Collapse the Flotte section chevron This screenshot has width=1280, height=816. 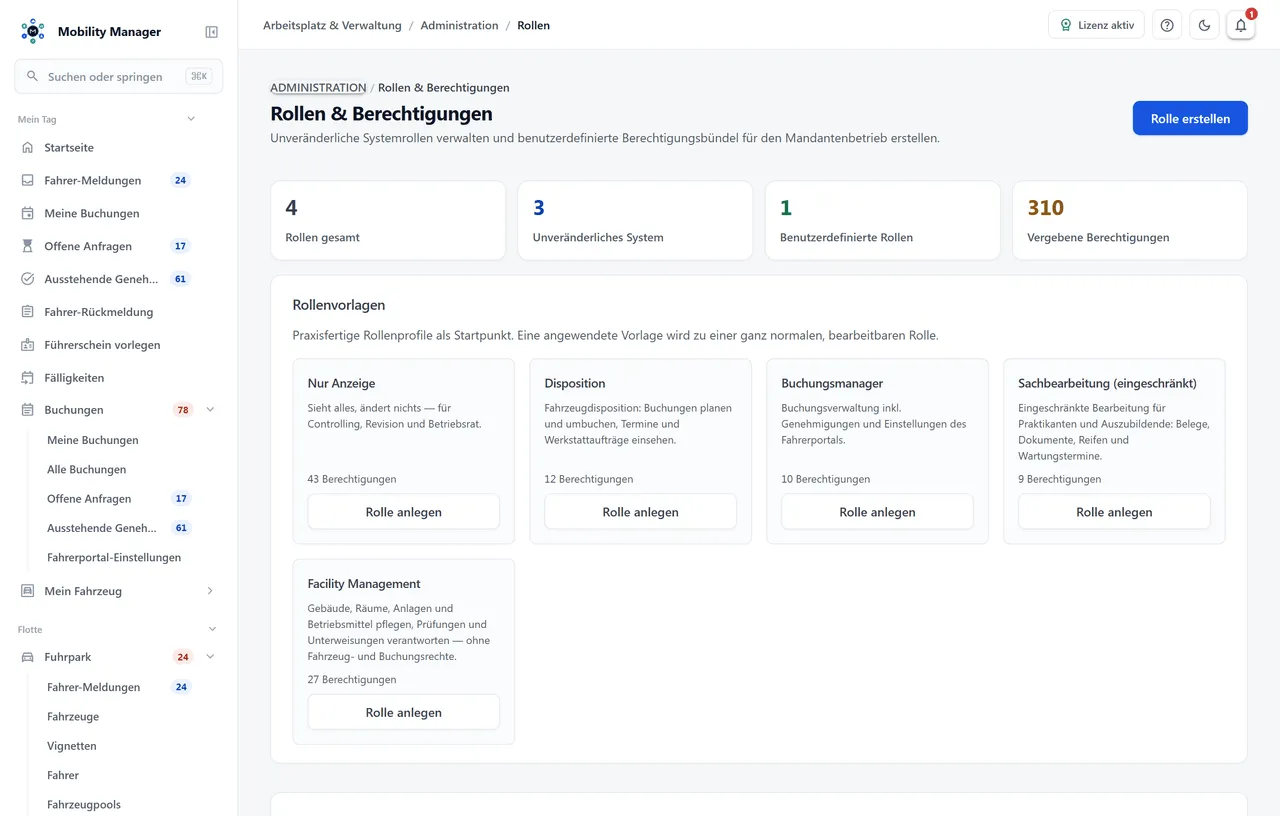tap(212, 629)
